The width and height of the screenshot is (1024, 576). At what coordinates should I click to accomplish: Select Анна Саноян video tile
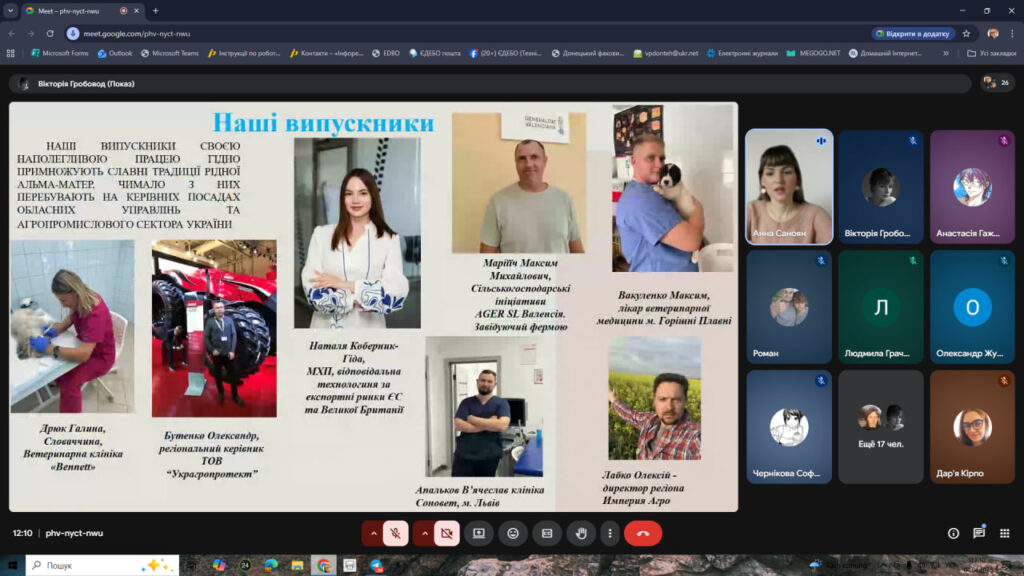click(x=789, y=187)
